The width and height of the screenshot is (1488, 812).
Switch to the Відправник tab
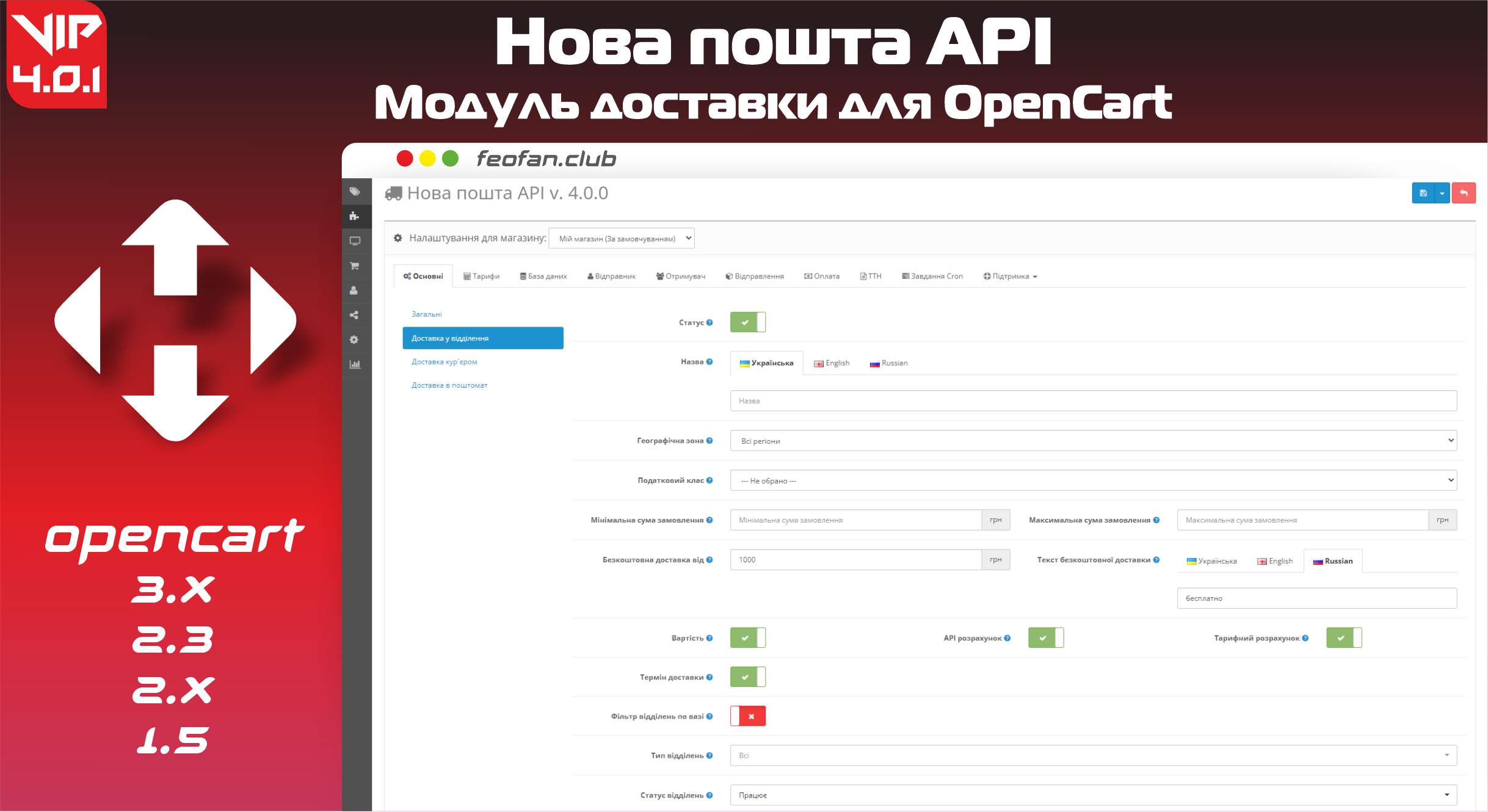coord(611,276)
